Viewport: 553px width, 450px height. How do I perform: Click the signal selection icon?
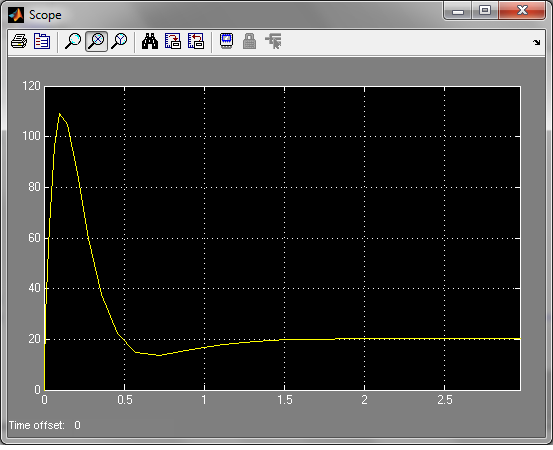coord(273,41)
